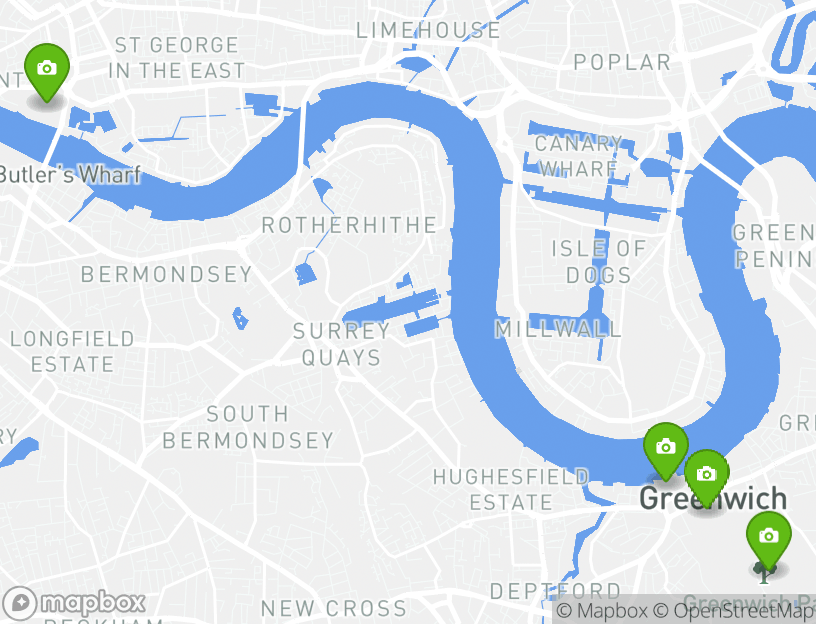Select the Butler's Wharf place label
816x624 pixels.
(x=70, y=174)
